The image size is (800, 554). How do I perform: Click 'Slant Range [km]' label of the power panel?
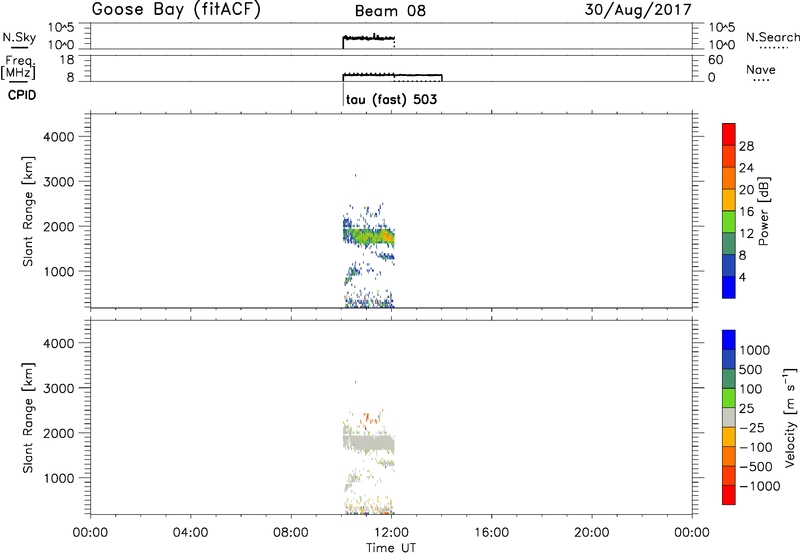[28, 211]
